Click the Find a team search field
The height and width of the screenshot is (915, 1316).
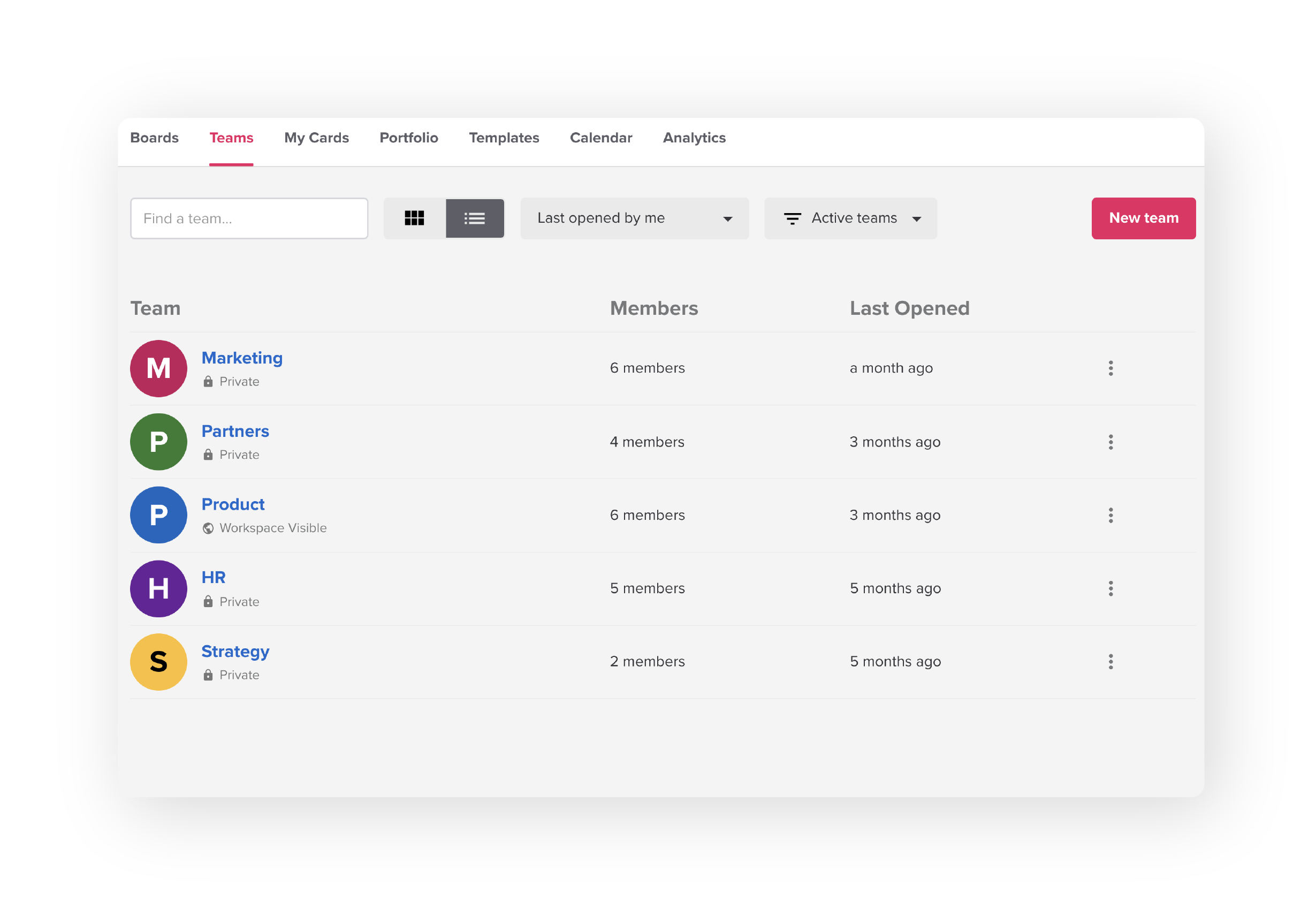coord(249,218)
